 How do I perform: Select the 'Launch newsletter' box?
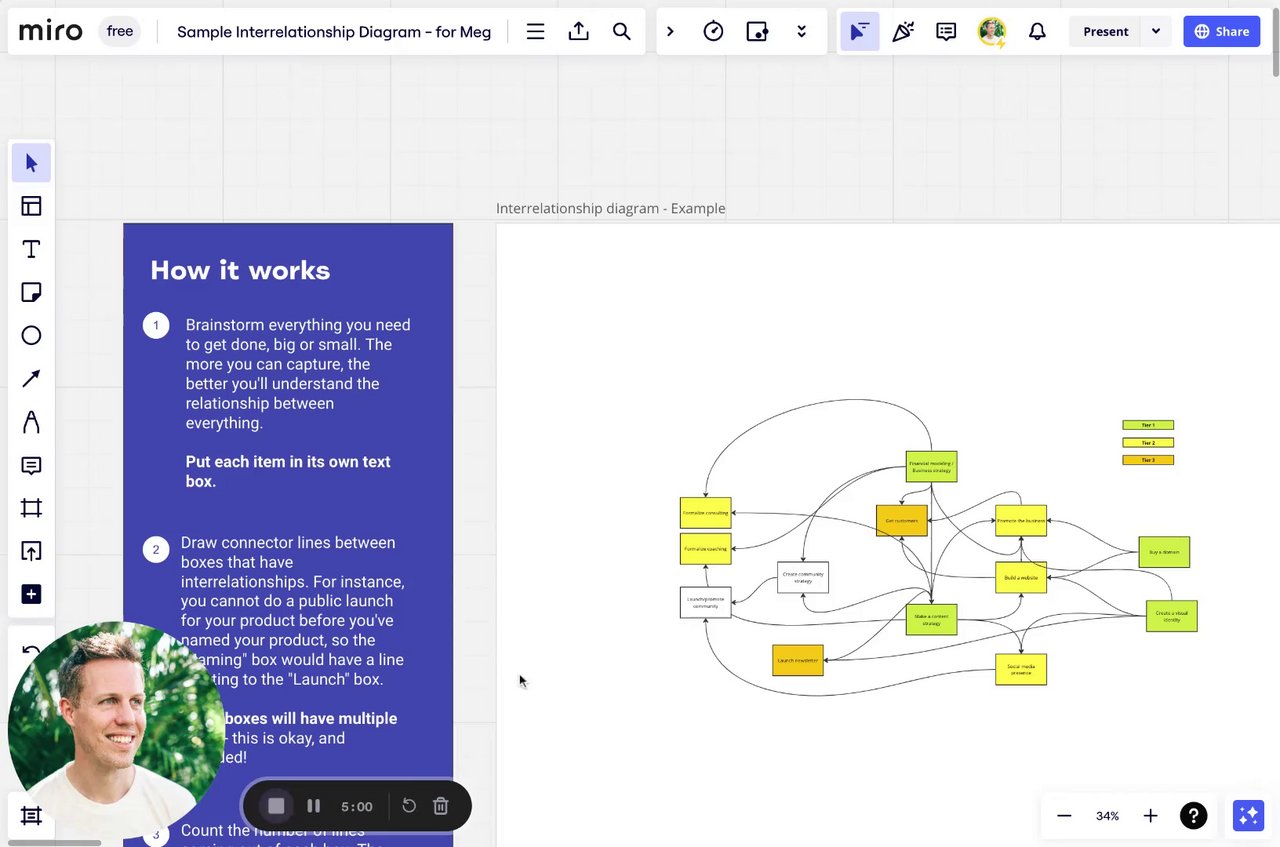click(x=798, y=660)
